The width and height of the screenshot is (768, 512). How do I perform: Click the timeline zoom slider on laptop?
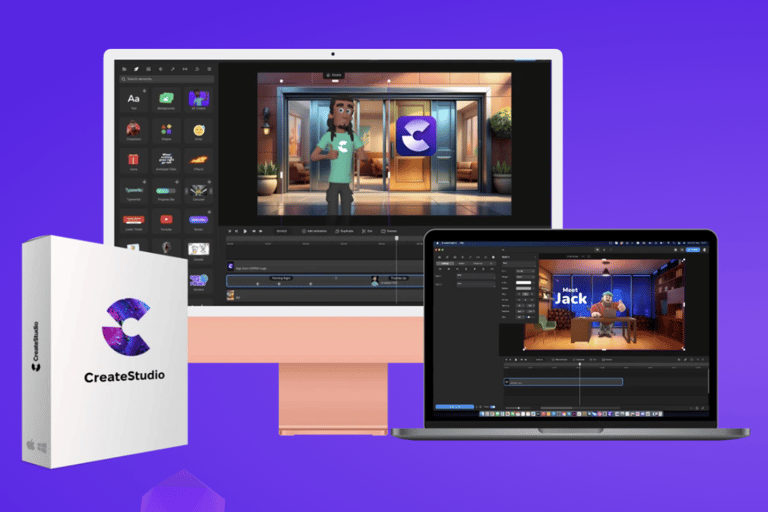(x=519, y=408)
